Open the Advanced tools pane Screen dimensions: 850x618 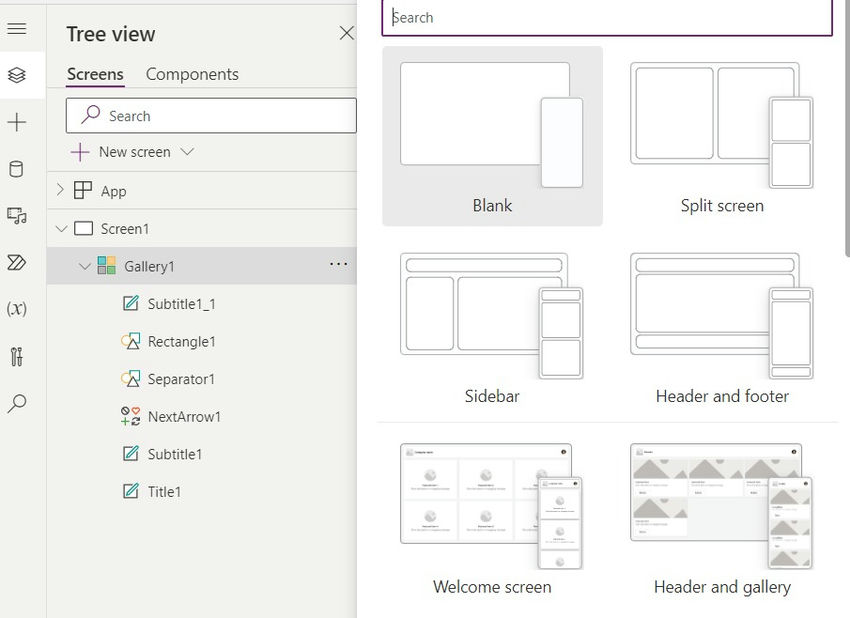point(17,355)
